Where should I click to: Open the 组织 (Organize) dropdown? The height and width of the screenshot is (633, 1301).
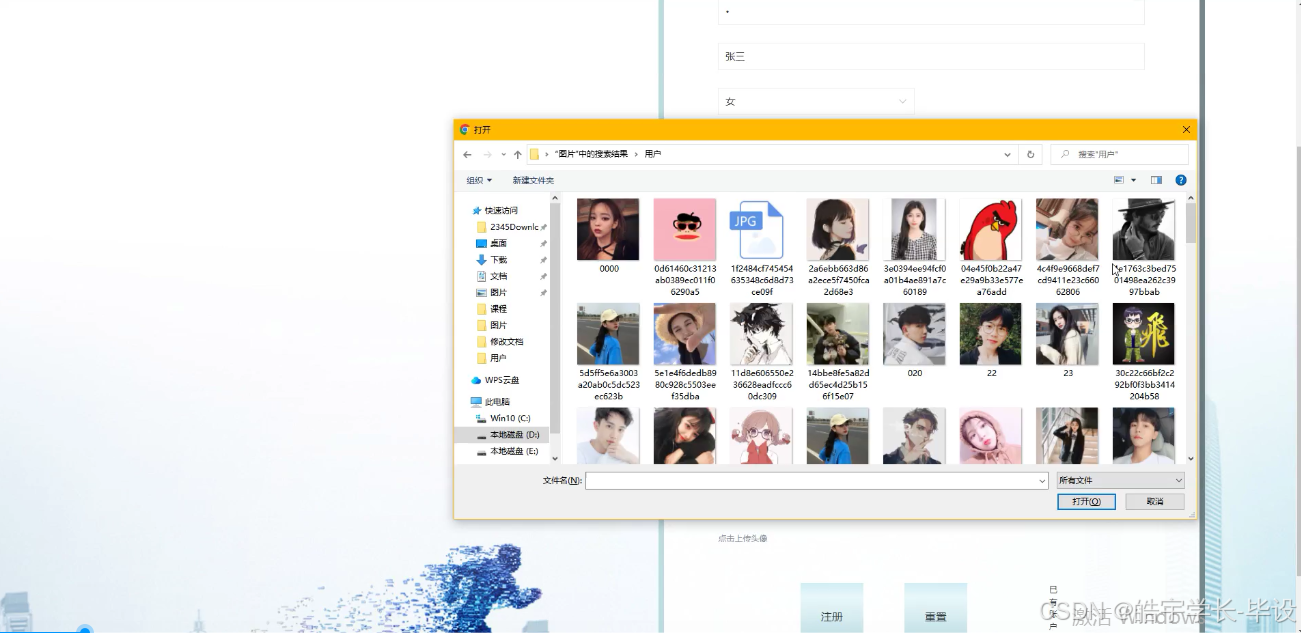pyautogui.click(x=479, y=180)
